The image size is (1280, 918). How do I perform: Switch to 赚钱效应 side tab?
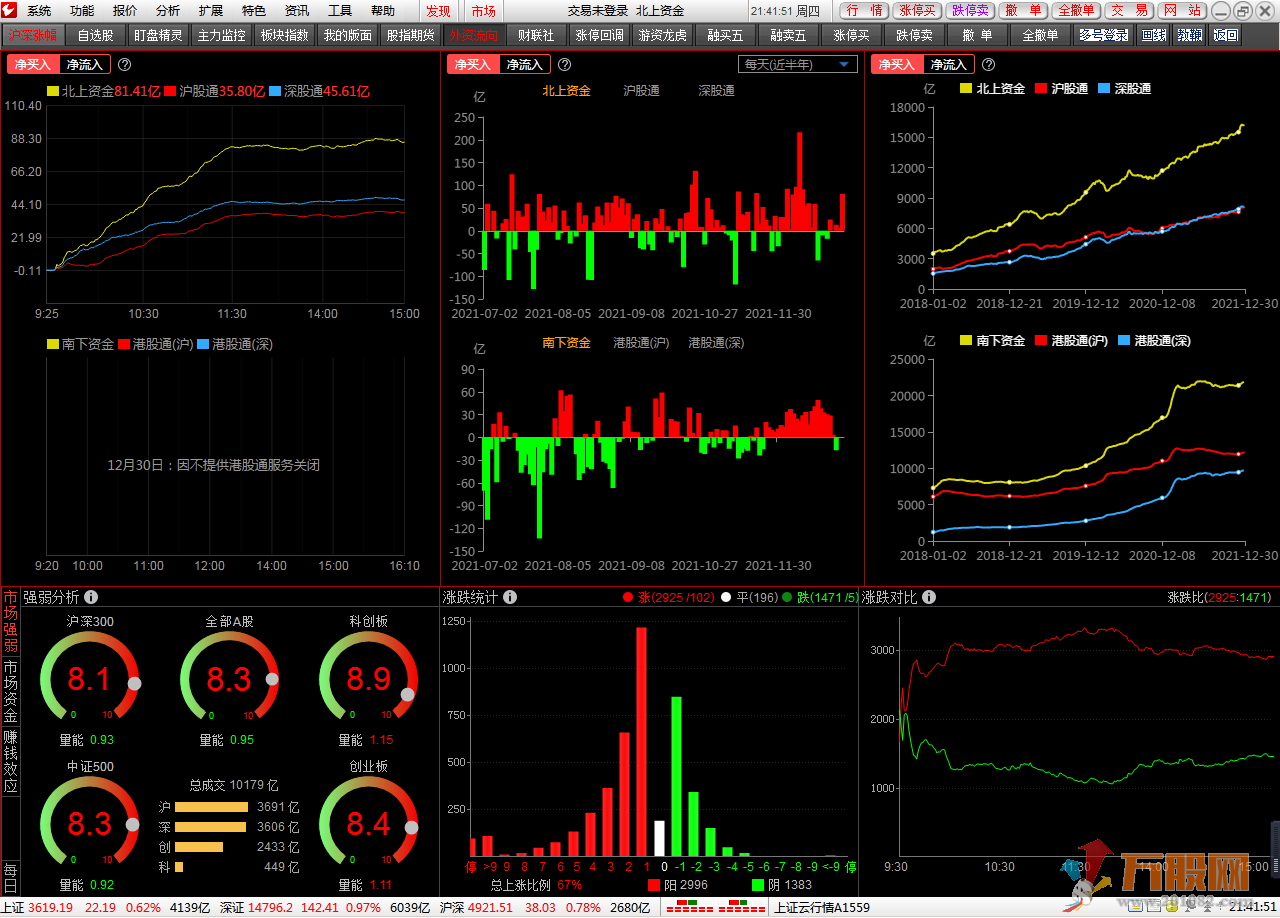(10, 762)
